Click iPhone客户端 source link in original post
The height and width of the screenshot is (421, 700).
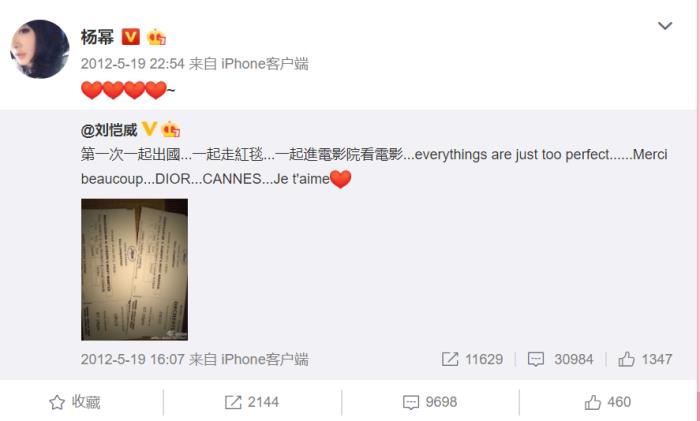click(x=265, y=359)
